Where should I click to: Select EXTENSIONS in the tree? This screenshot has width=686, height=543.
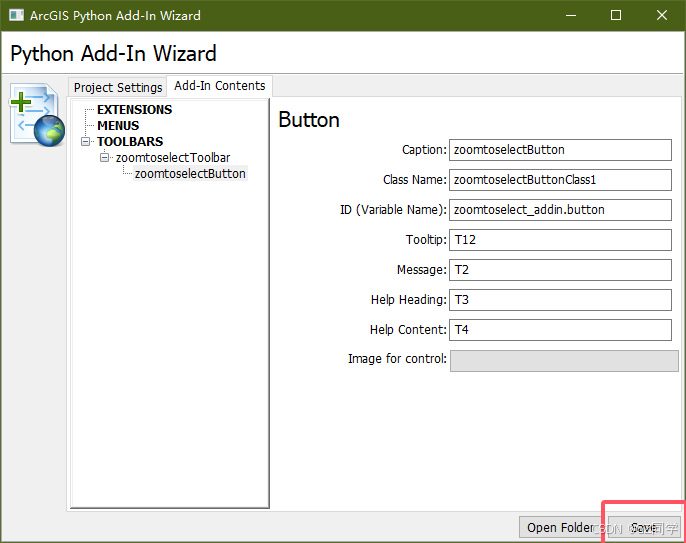[135, 109]
